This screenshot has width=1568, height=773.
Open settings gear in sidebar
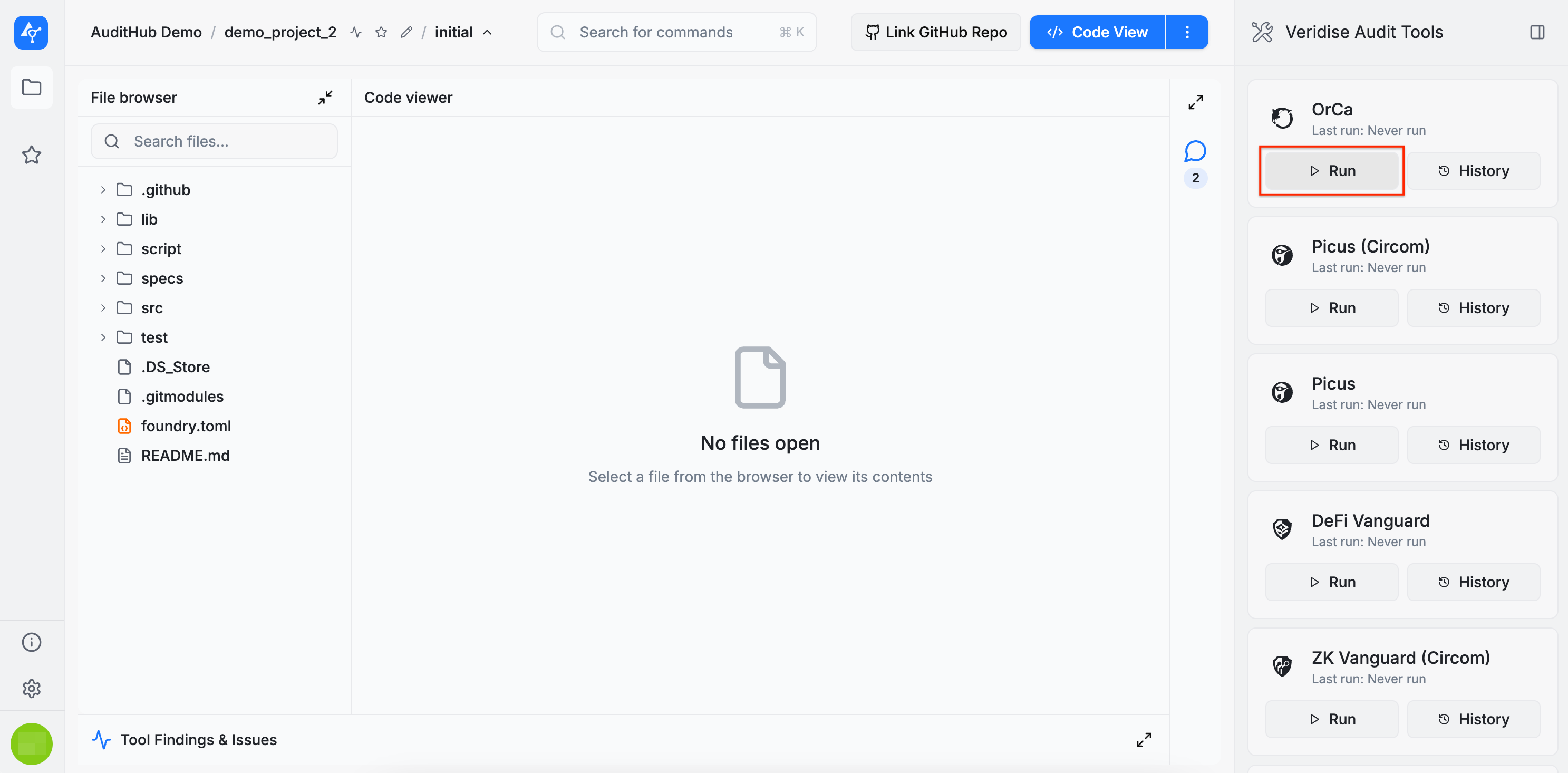(x=32, y=689)
